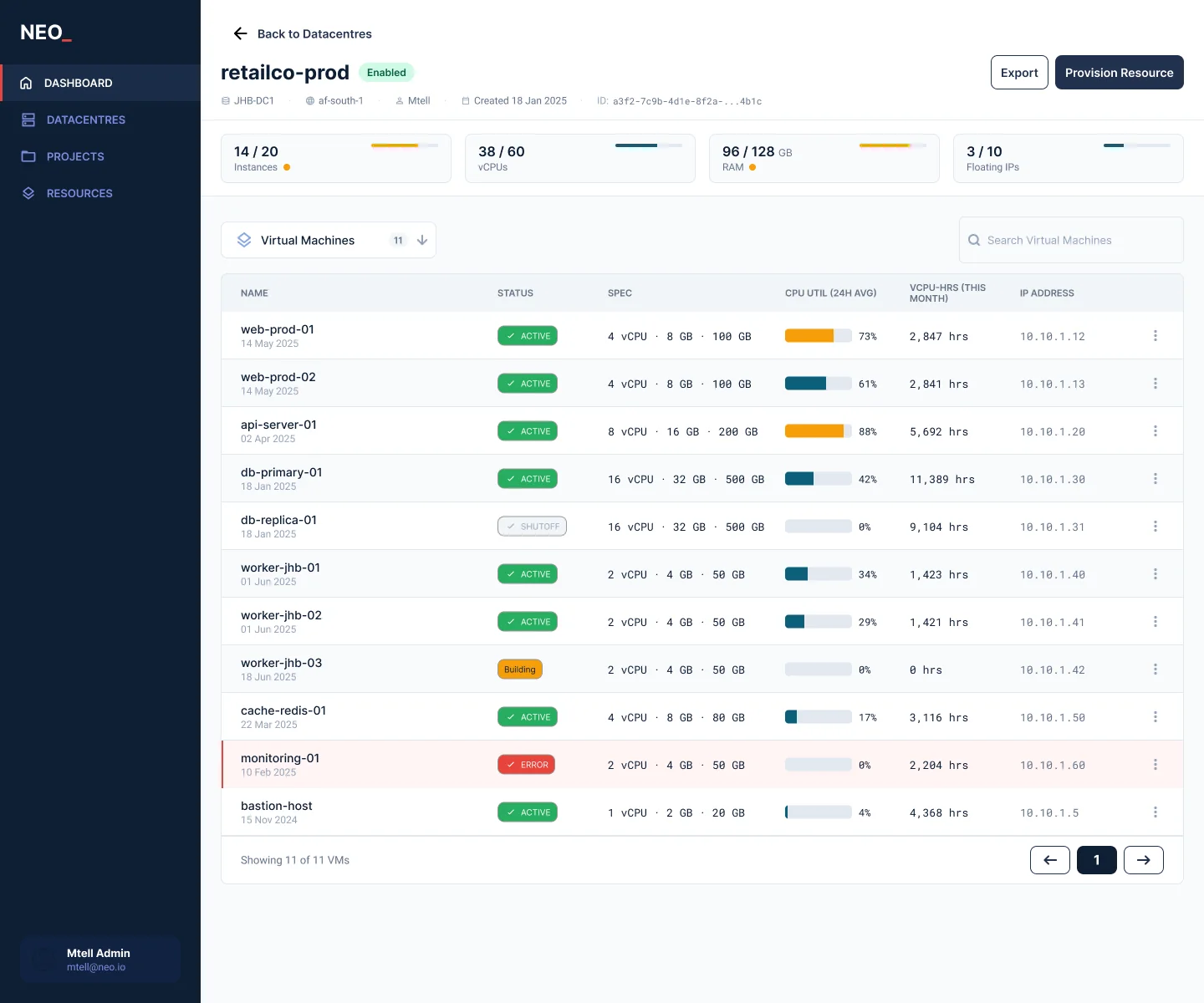
Task: Click the Building badge for worker-jhb-03
Action: [x=520, y=670]
